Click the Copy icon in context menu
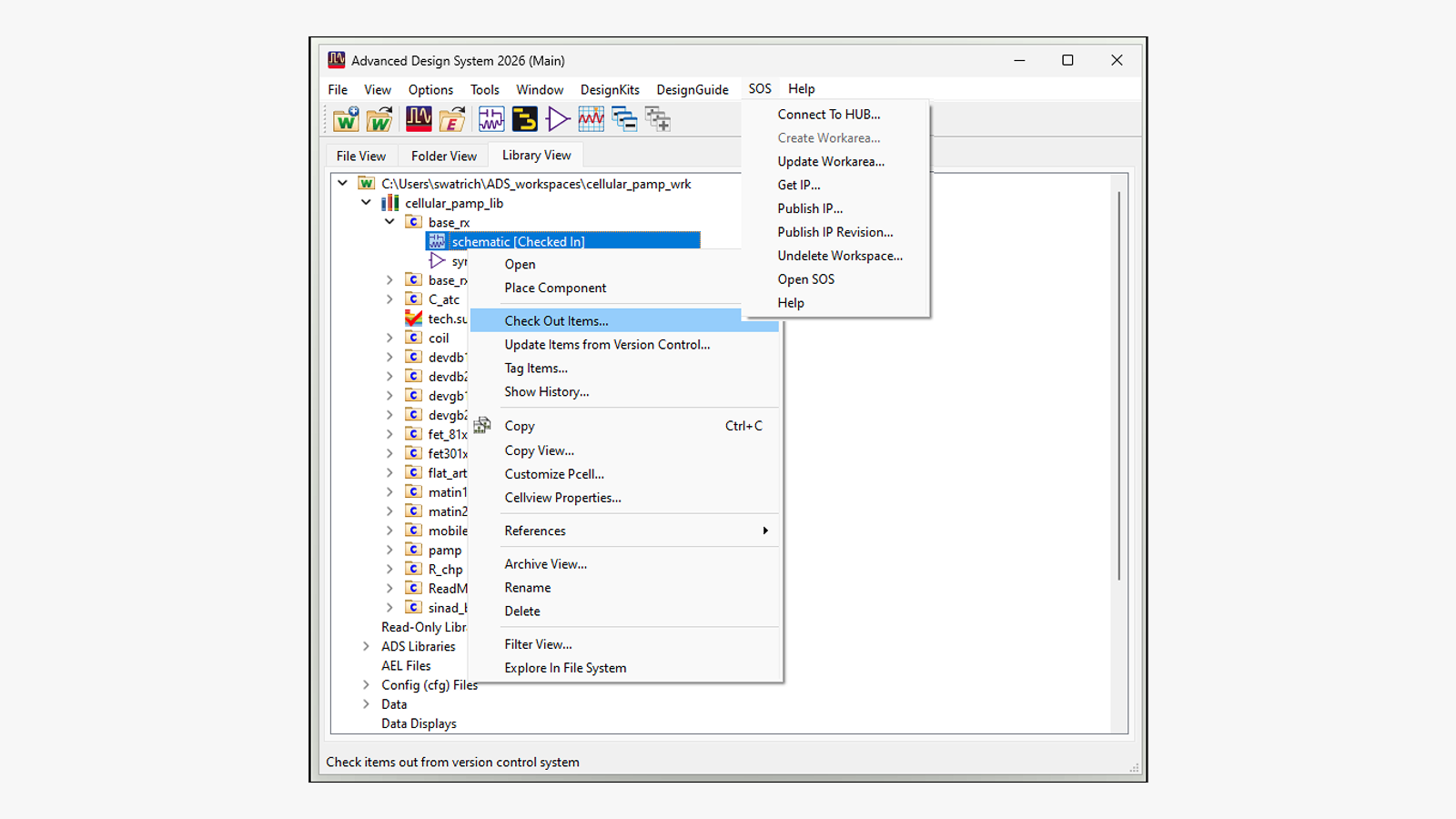The width and height of the screenshot is (1456, 819). pyautogui.click(x=482, y=425)
